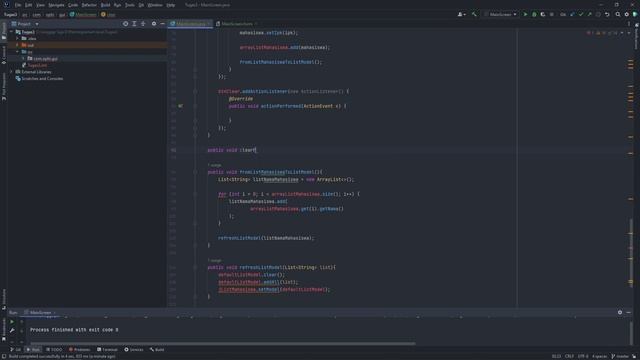Run the MainScreen configuration
Screen dimensions: 640x360
pos(525,14)
